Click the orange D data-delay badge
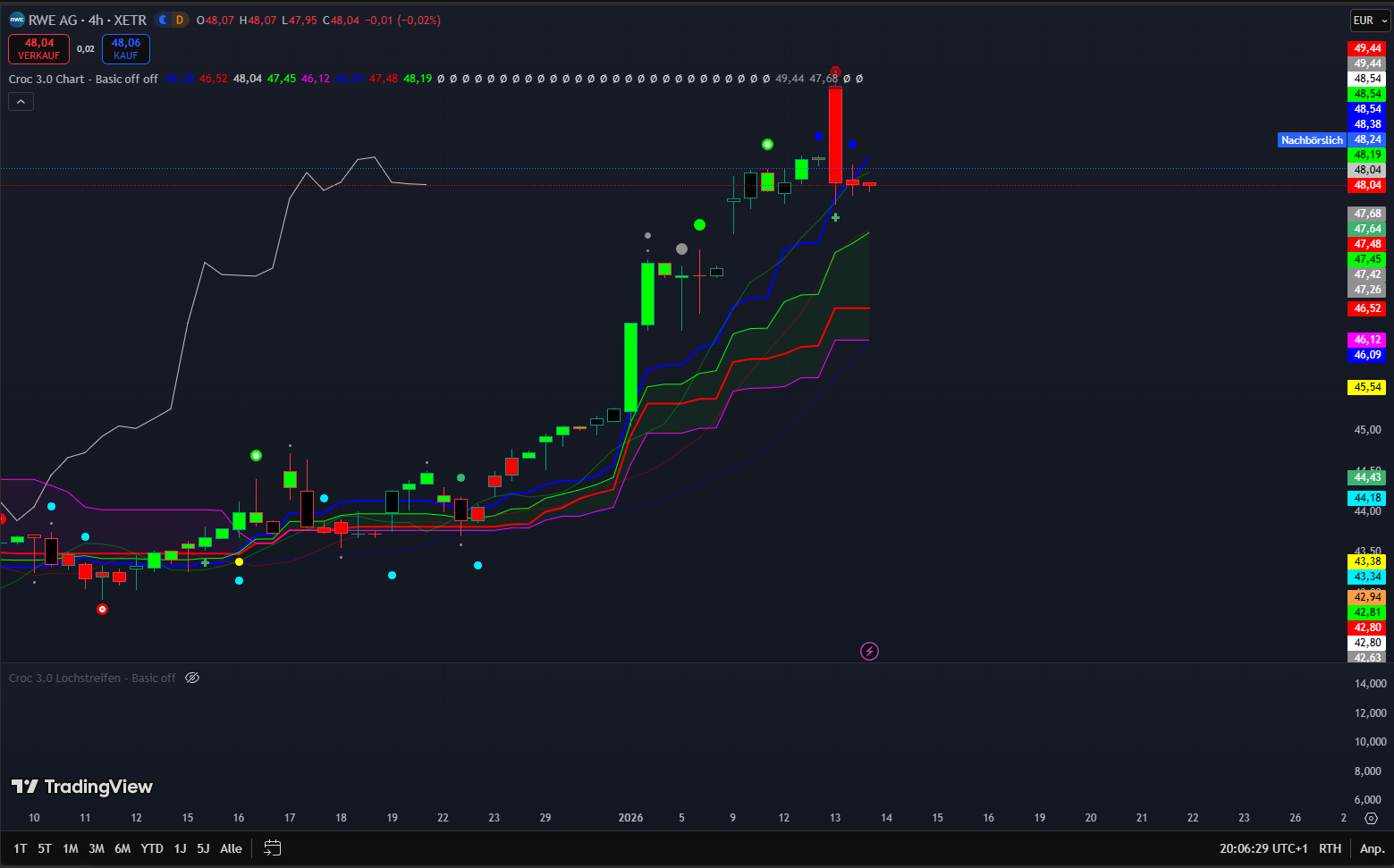The image size is (1394, 868). tap(179, 20)
